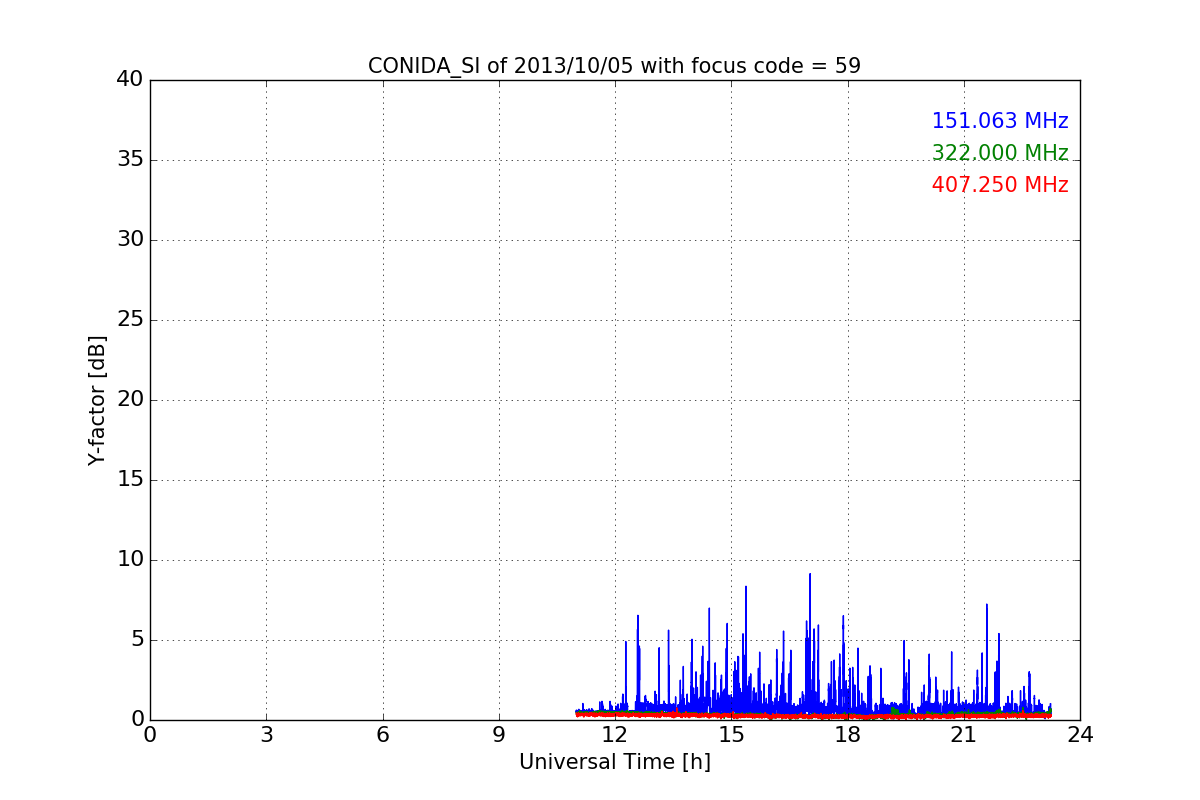Screen dimensions: 1200x800
Task: Click the Universal Time [h] axis label
Action: (x=615, y=762)
